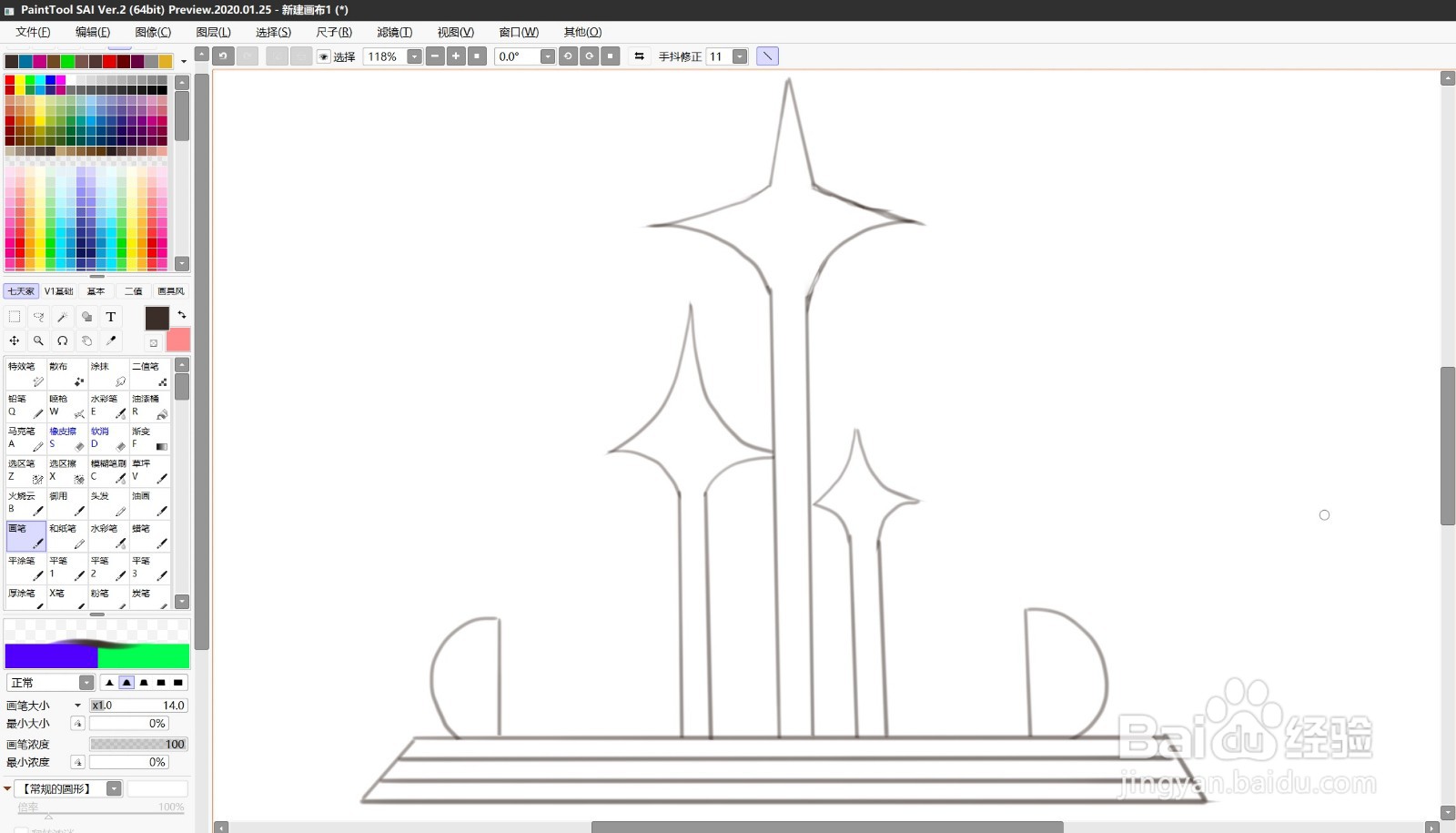
Task: Select the Magic Wand tool
Action: pos(62,317)
